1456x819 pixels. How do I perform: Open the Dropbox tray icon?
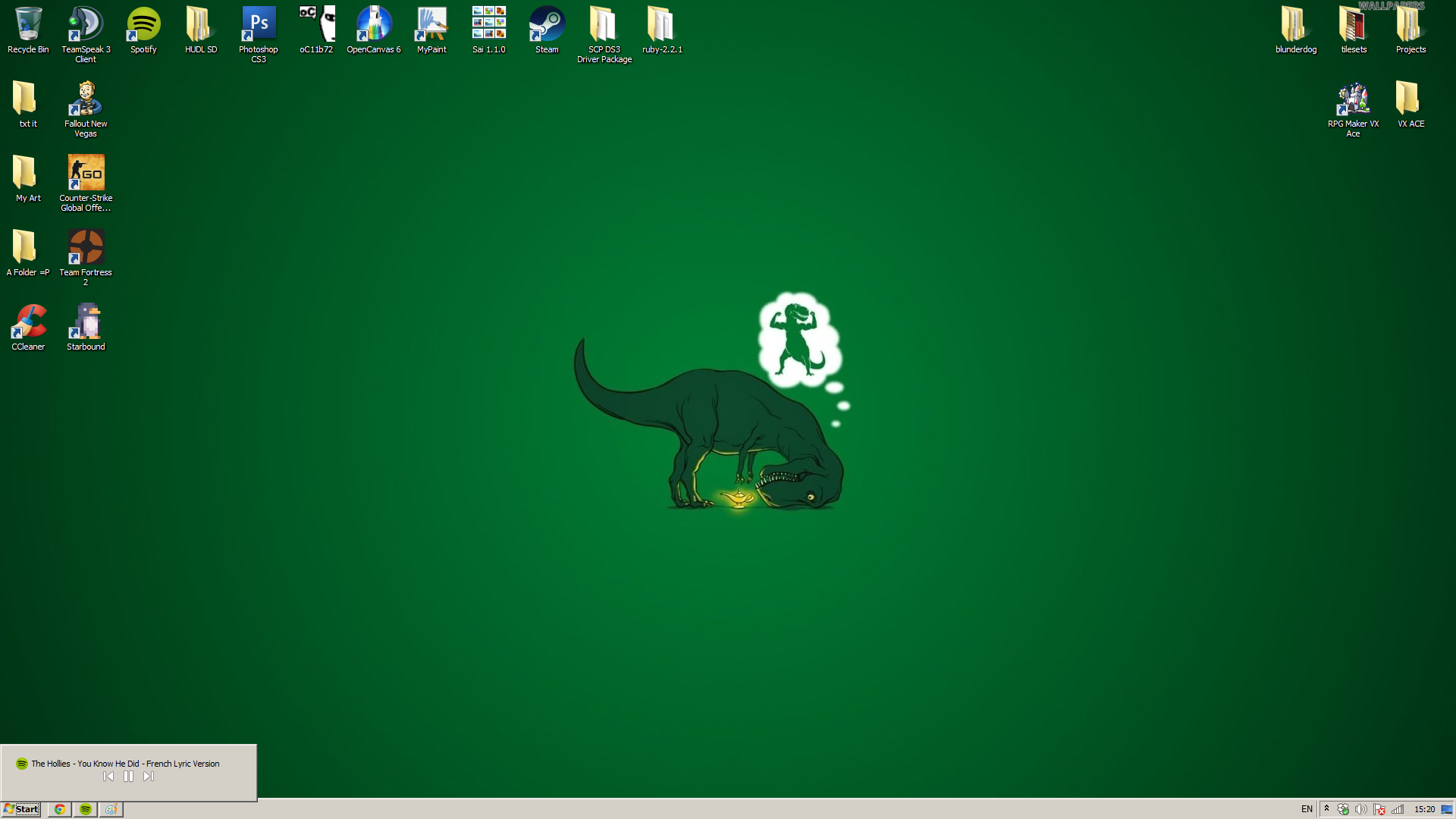point(1343,809)
